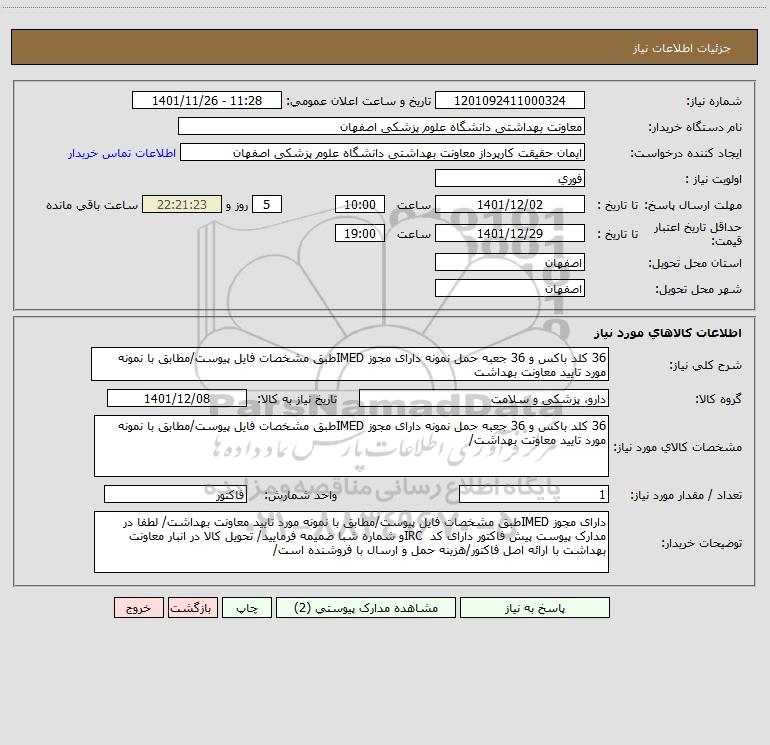Image resolution: width=770 pixels, height=745 pixels.
Task: Click the countdown timer 22:21:23
Action: [182, 204]
